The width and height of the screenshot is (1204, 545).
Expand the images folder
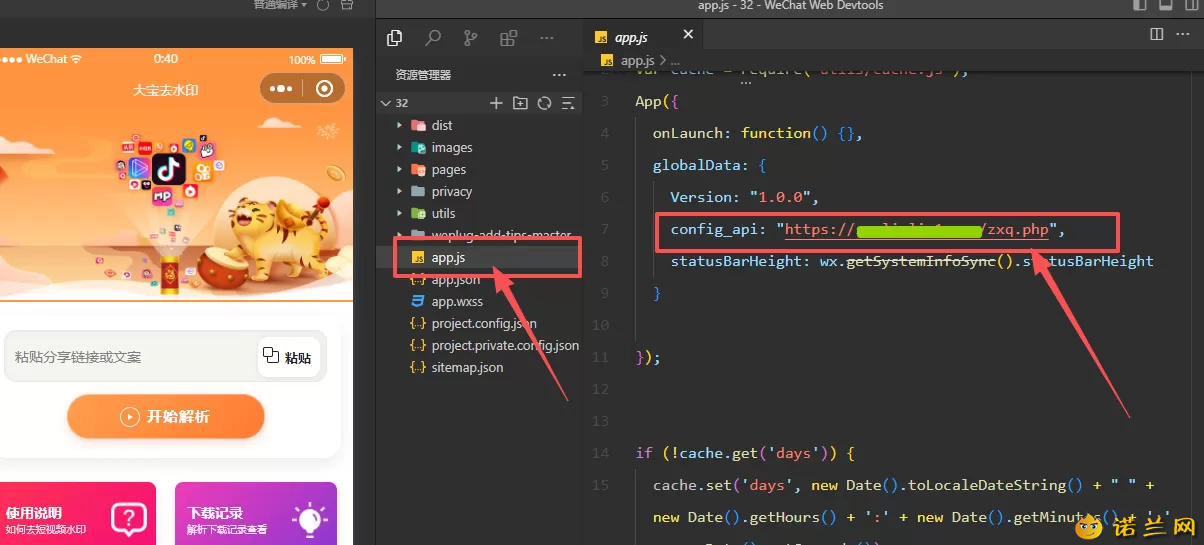[x=477, y=147]
